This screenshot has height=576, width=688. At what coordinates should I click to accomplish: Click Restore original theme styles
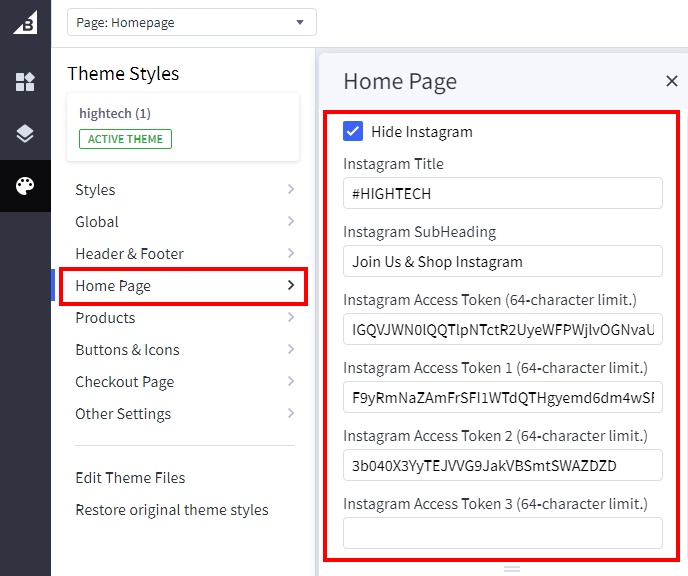[172, 510]
